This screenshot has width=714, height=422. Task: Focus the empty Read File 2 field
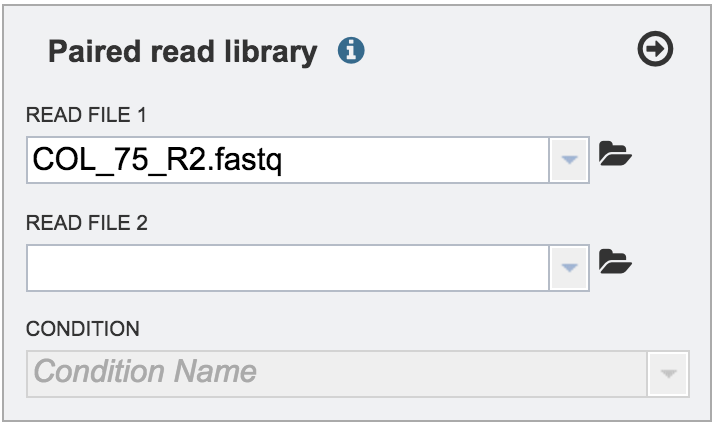pos(288,268)
